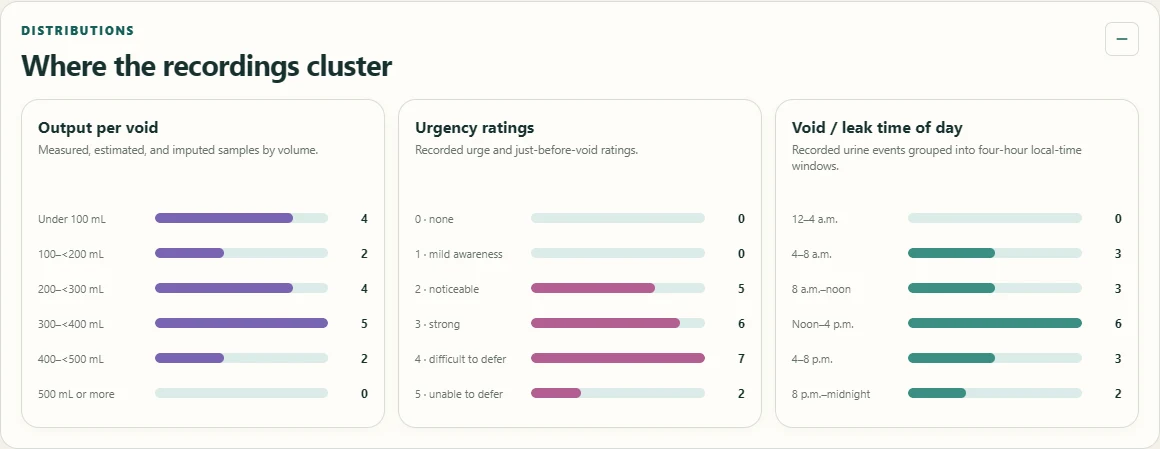Click the 'Void / leak time of day' heading

[877, 127]
